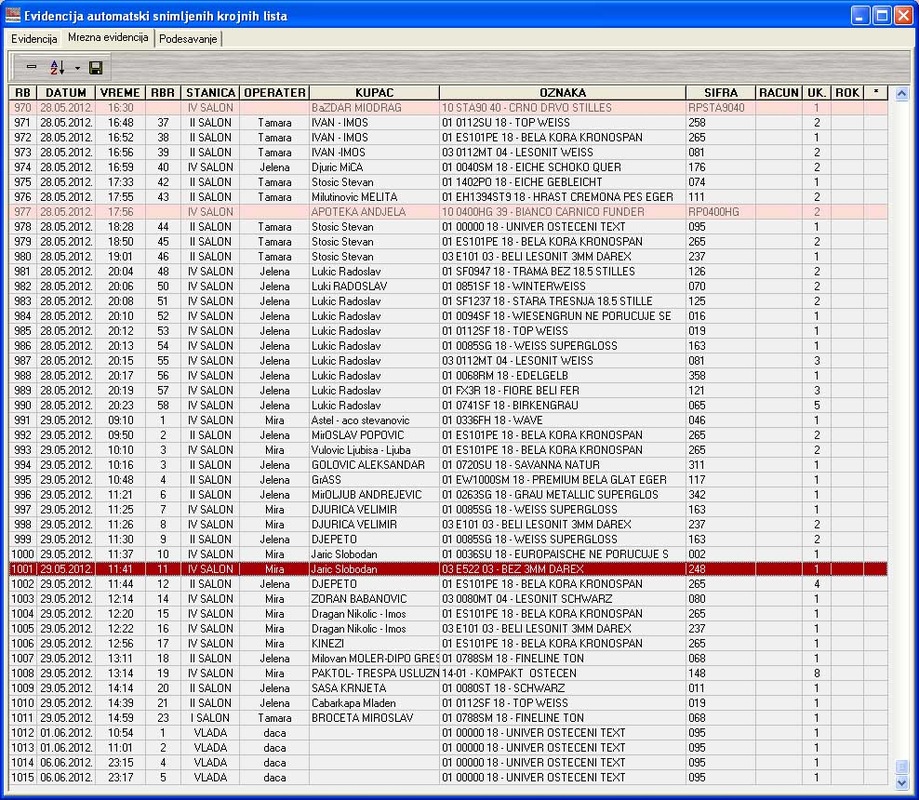
Task: Maximize the application window
Action: pyautogui.click(x=881, y=15)
